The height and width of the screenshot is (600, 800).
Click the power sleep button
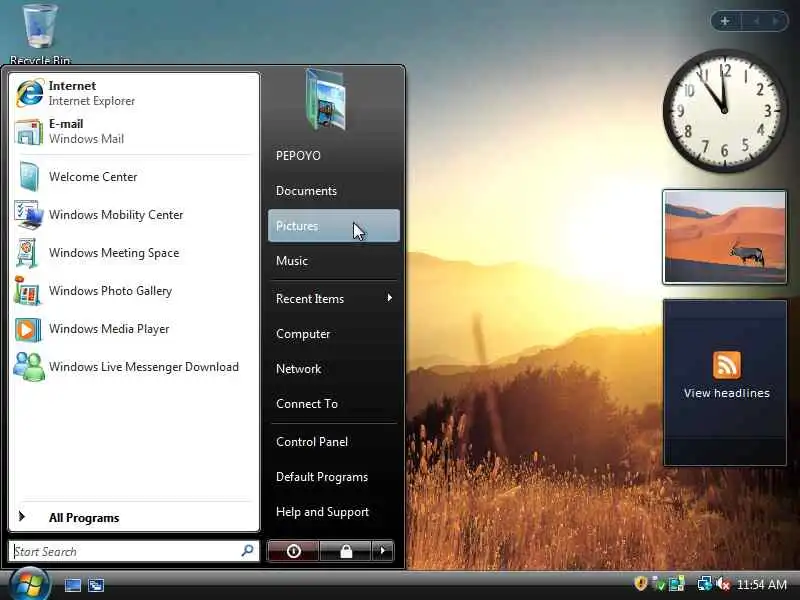[x=293, y=551]
